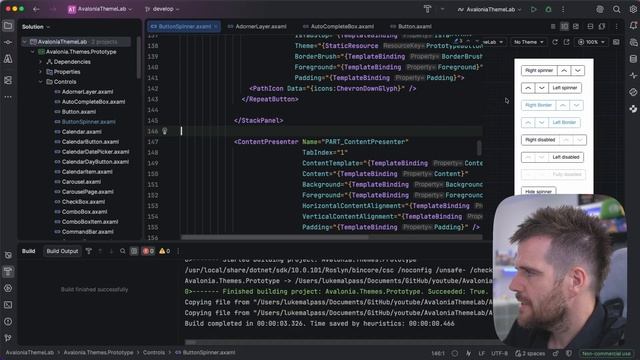Click the Build hammer icon in top toolbar

[x=427, y=9]
